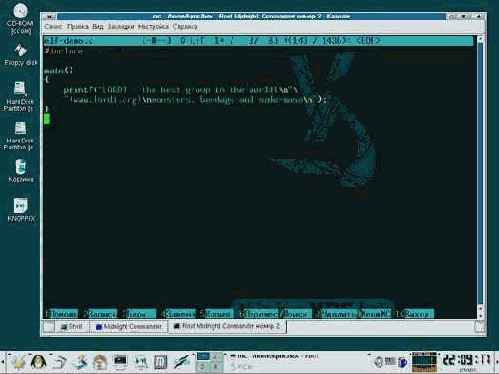This screenshot has height=374, width=499.
Task: Open the window menu button in the Konsole title bar
Action: (50, 16)
